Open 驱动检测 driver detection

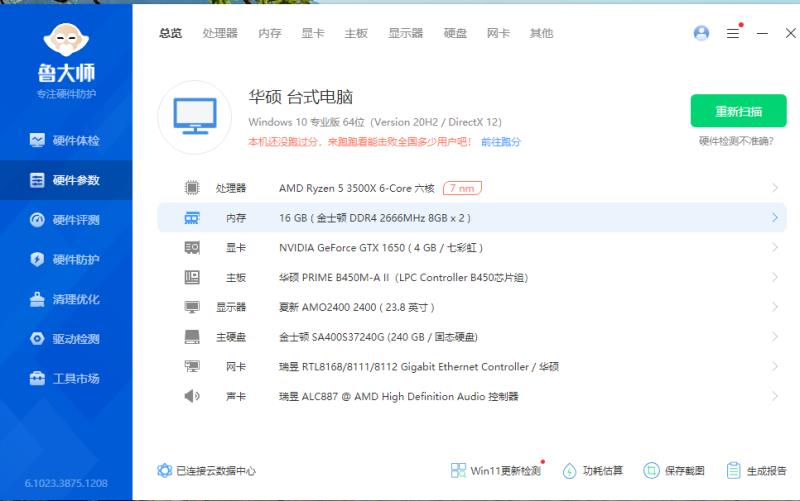point(65,339)
